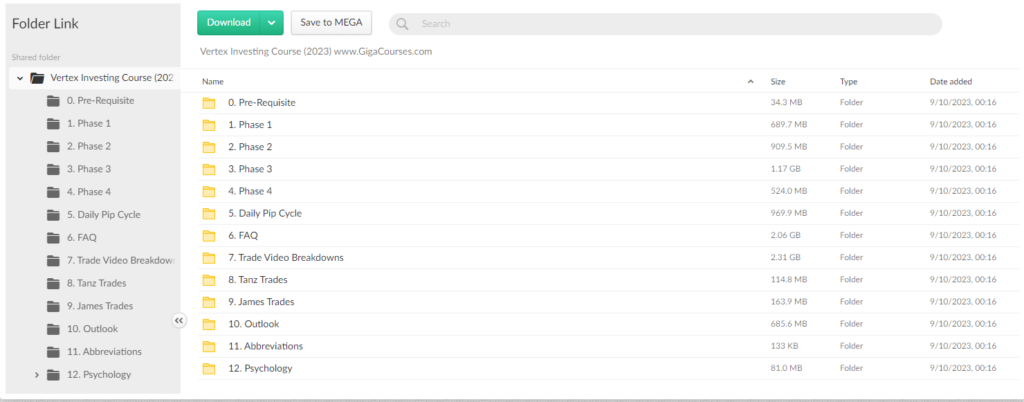Click sidebar folder icon for 5. Daily Pip Cycle

(x=53, y=215)
